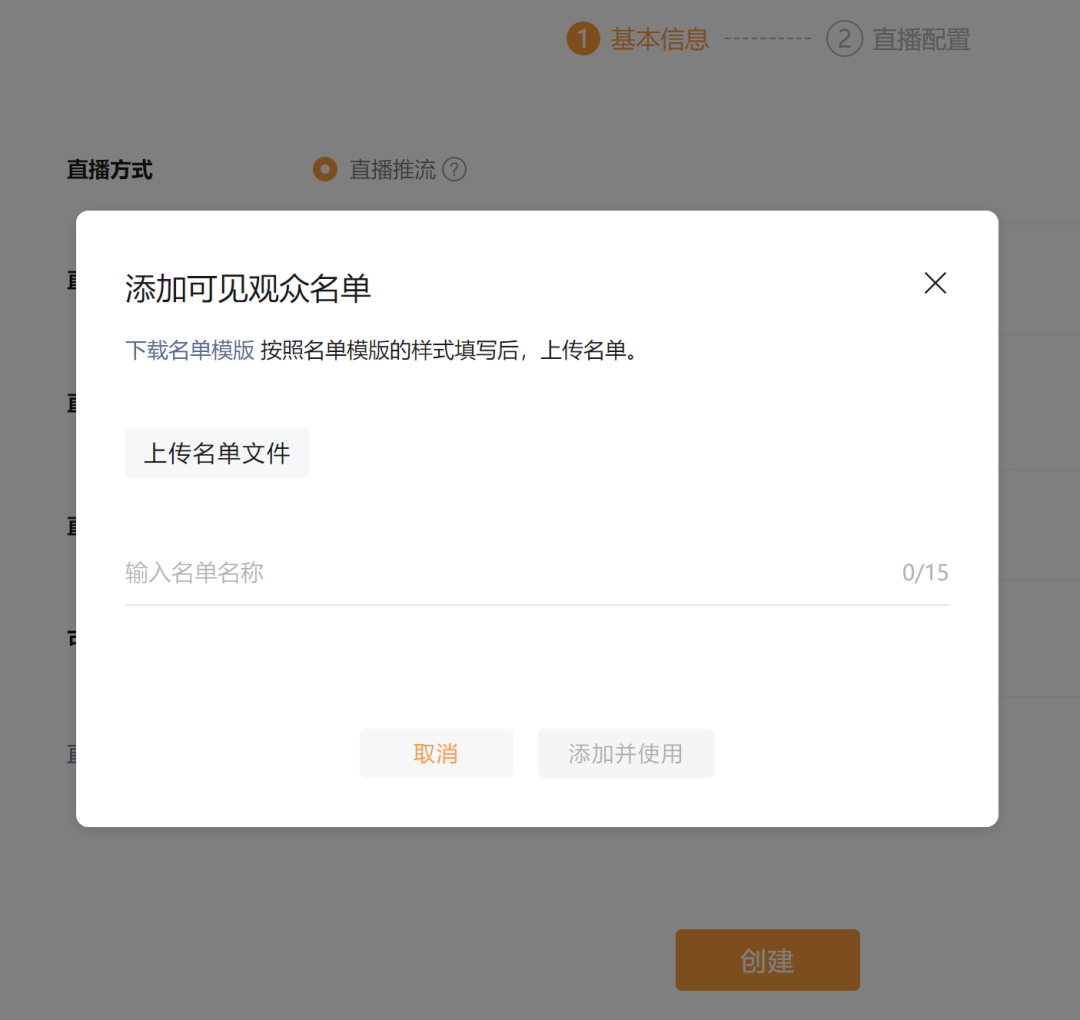Viewport: 1080px width, 1020px height.
Task: Go to the 基本信息 step label
Action: point(660,39)
